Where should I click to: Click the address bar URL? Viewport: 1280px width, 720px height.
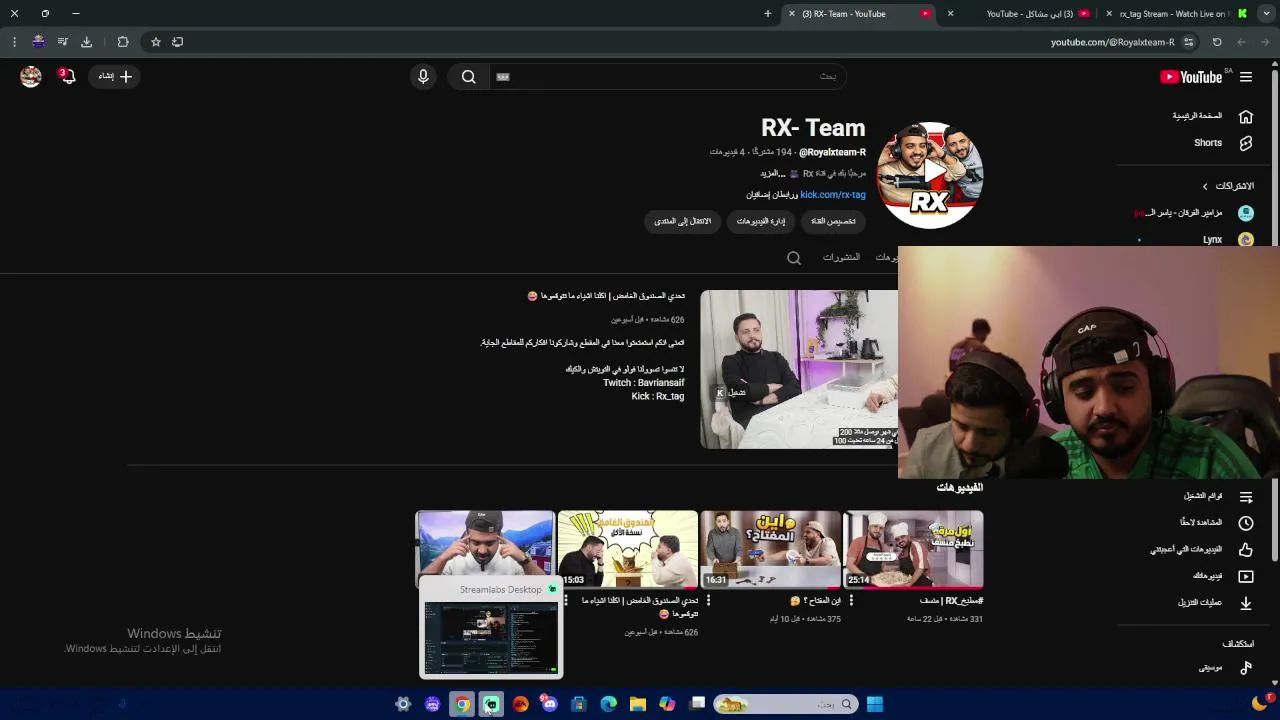click(1112, 42)
